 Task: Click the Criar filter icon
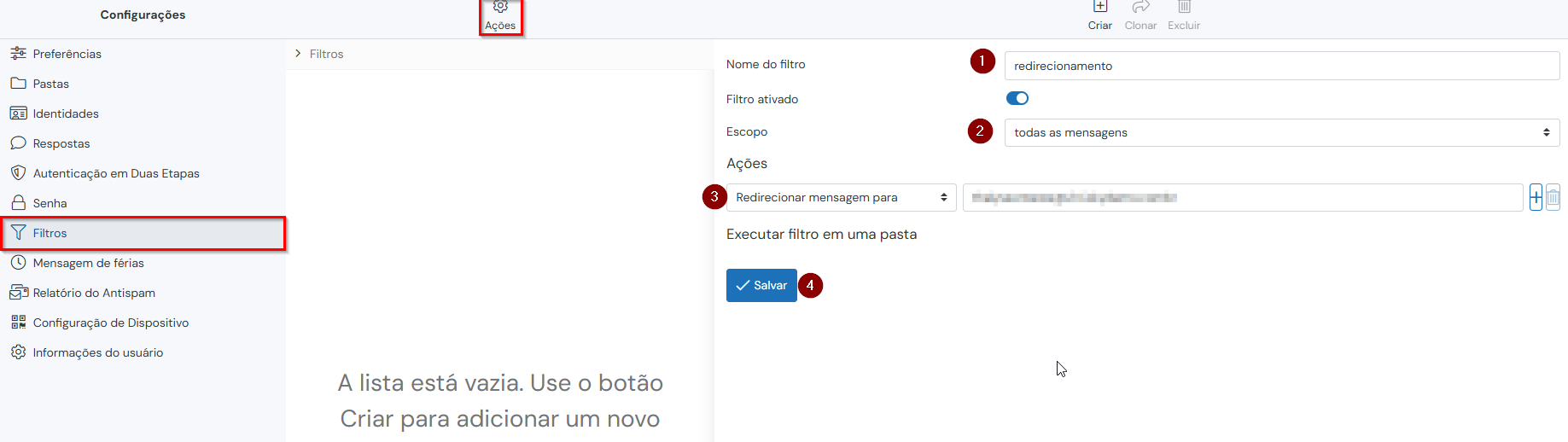[1100, 7]
